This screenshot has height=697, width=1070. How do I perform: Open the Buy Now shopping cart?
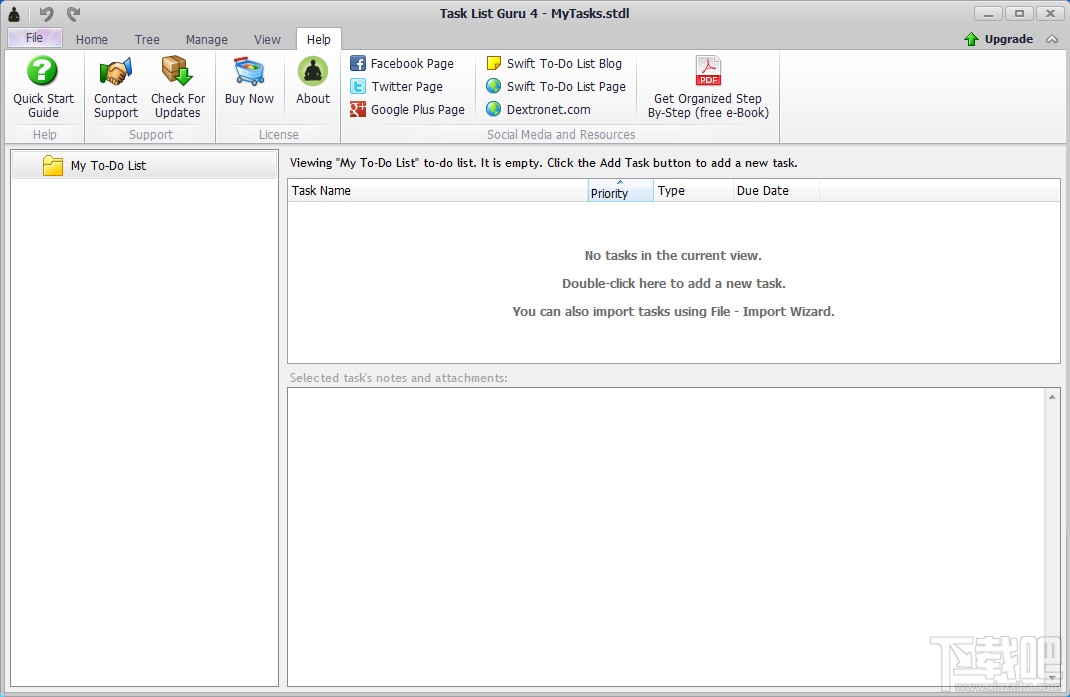[249, 81]
